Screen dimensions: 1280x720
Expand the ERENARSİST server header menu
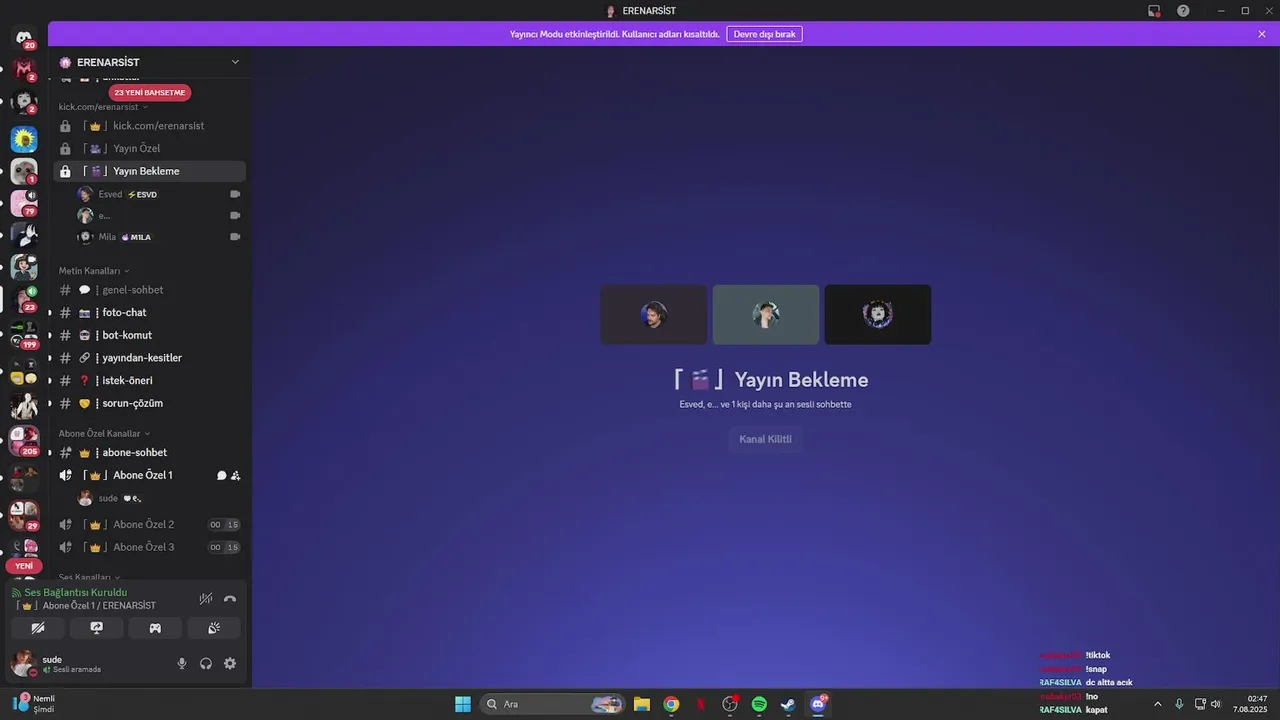coord(150,62)
